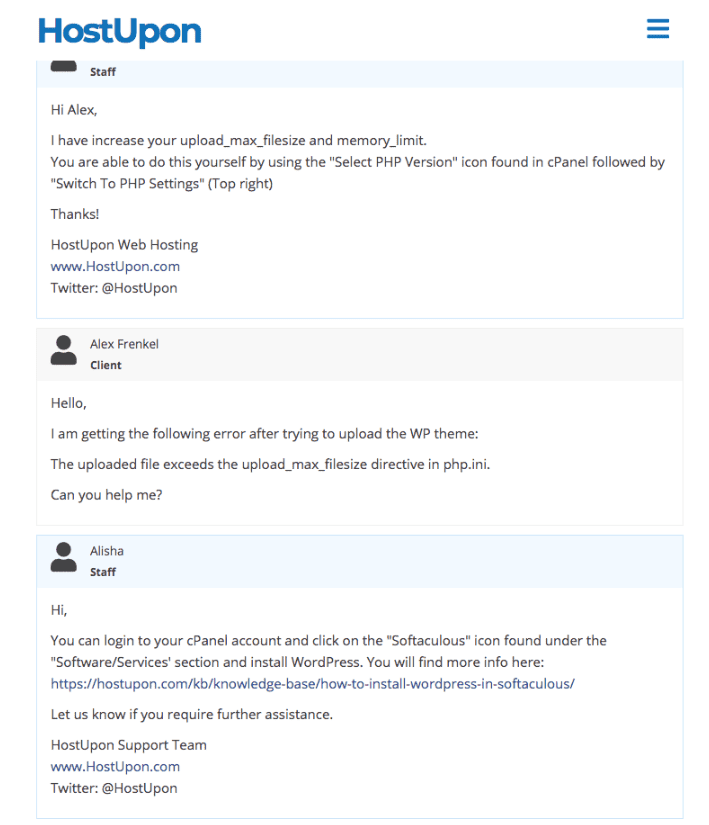Open the how-to-install-wordpress-in-softaculous link
The image size is (709, 825).
[312, 683]
